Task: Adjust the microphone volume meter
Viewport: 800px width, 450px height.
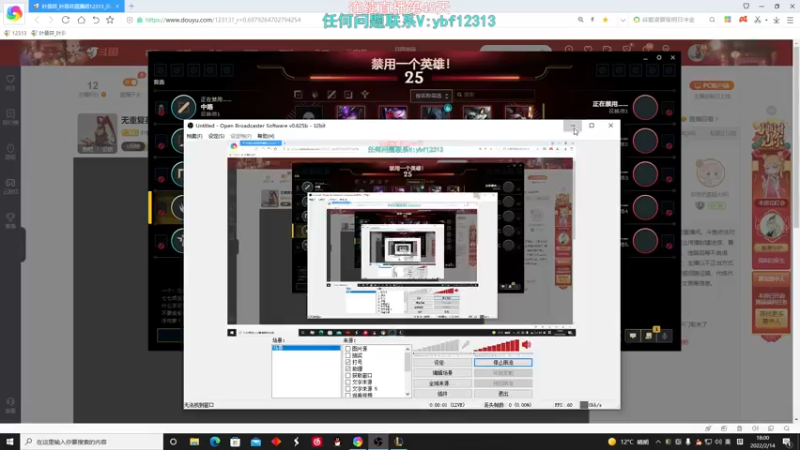Action: (437, 346)
